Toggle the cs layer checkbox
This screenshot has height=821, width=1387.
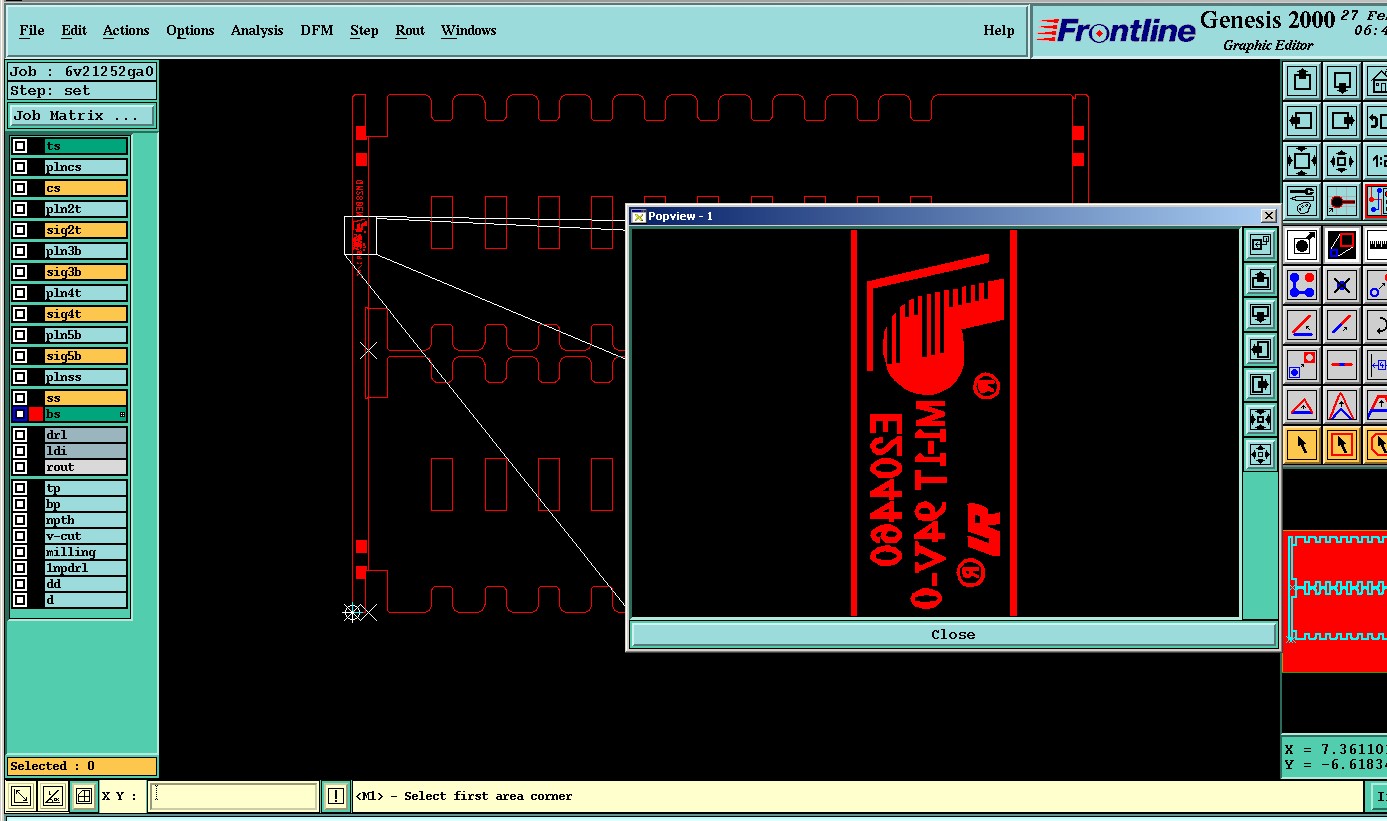[x=20, y=188]
